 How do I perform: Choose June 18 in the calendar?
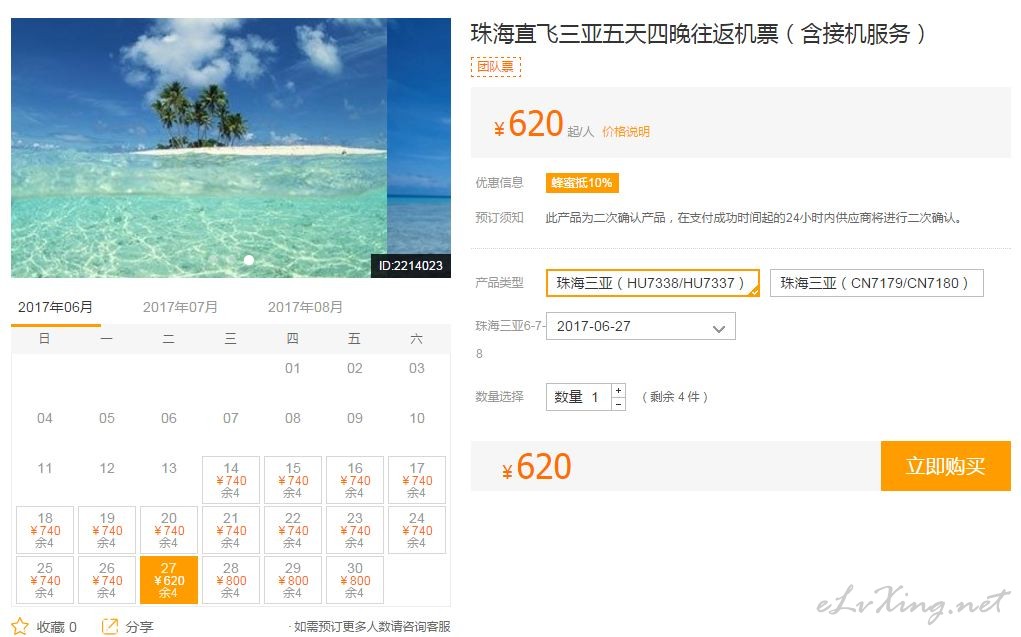pos(45,530)
